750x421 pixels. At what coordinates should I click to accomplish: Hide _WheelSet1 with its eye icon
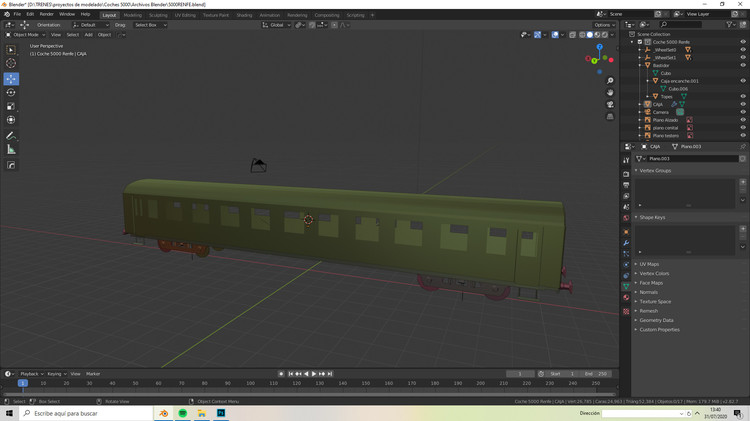[x=743, y=57]
